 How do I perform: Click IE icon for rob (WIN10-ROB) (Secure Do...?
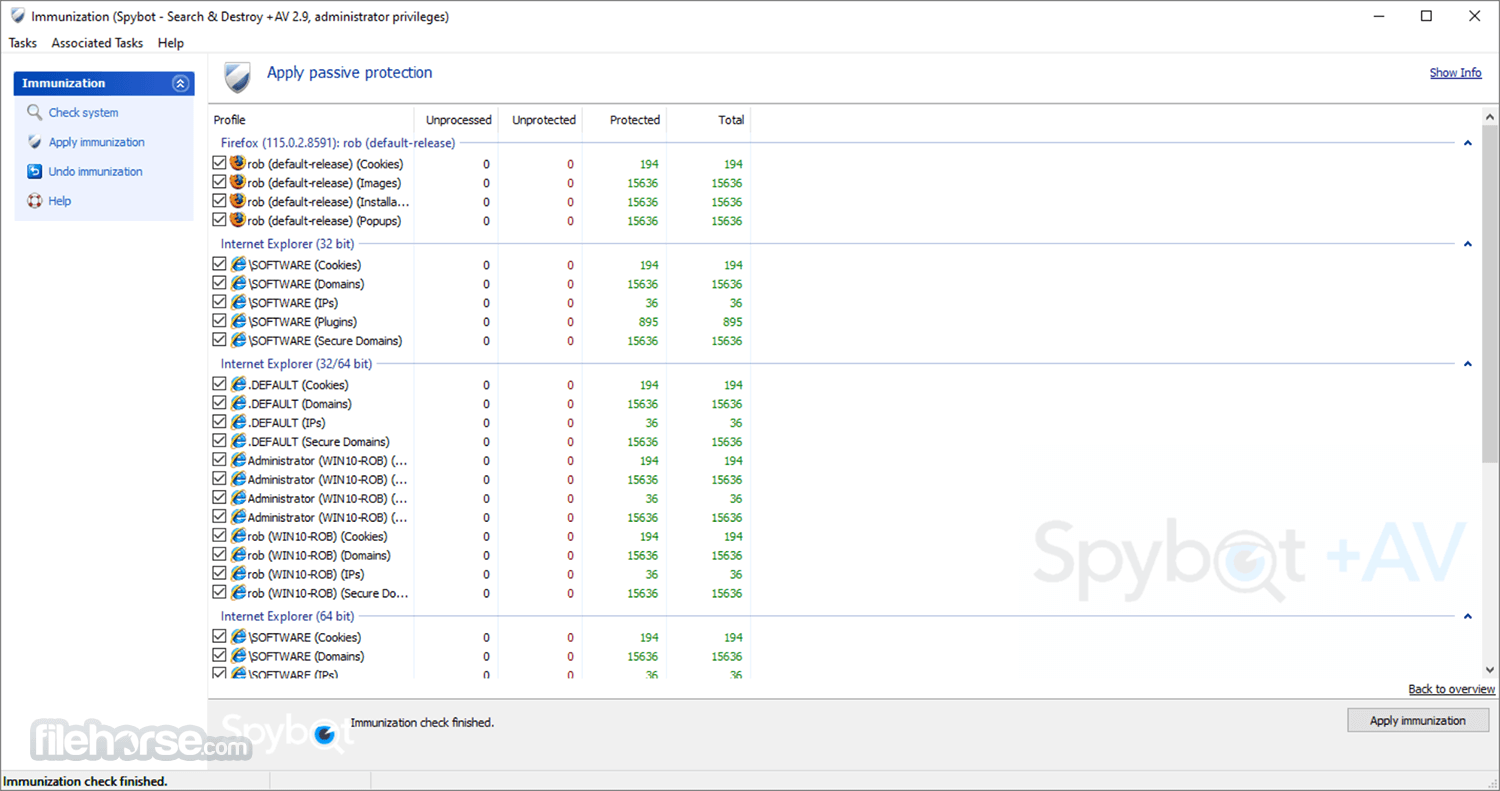[x=238, y=593]
